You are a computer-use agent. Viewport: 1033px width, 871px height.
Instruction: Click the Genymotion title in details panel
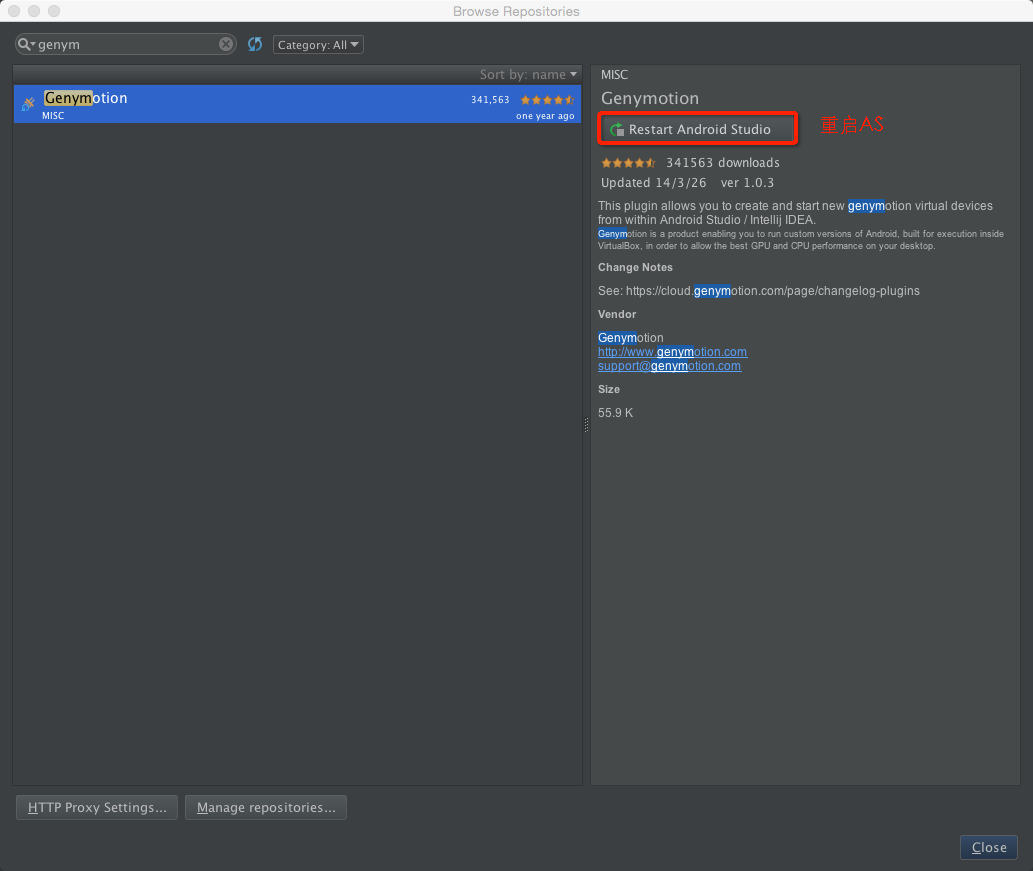650,98
